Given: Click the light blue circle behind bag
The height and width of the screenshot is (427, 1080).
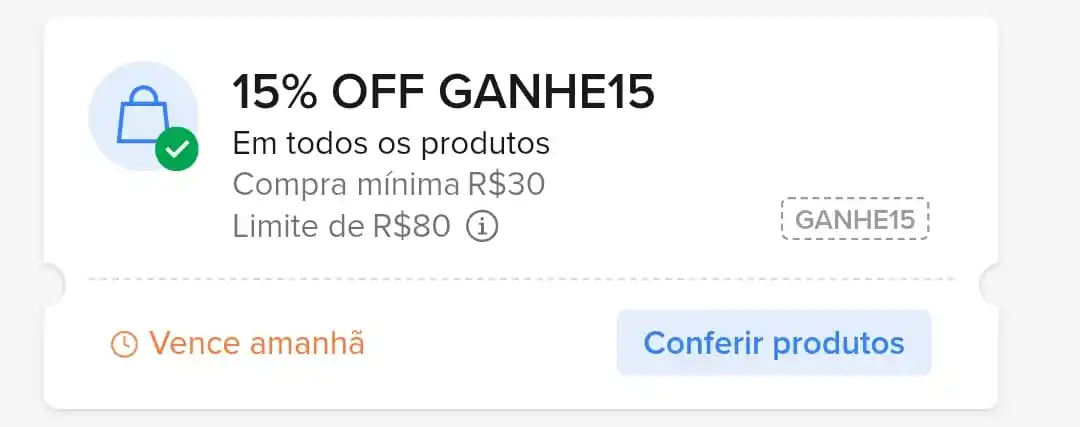Looking at the screenshot, I should pos(143,116).
